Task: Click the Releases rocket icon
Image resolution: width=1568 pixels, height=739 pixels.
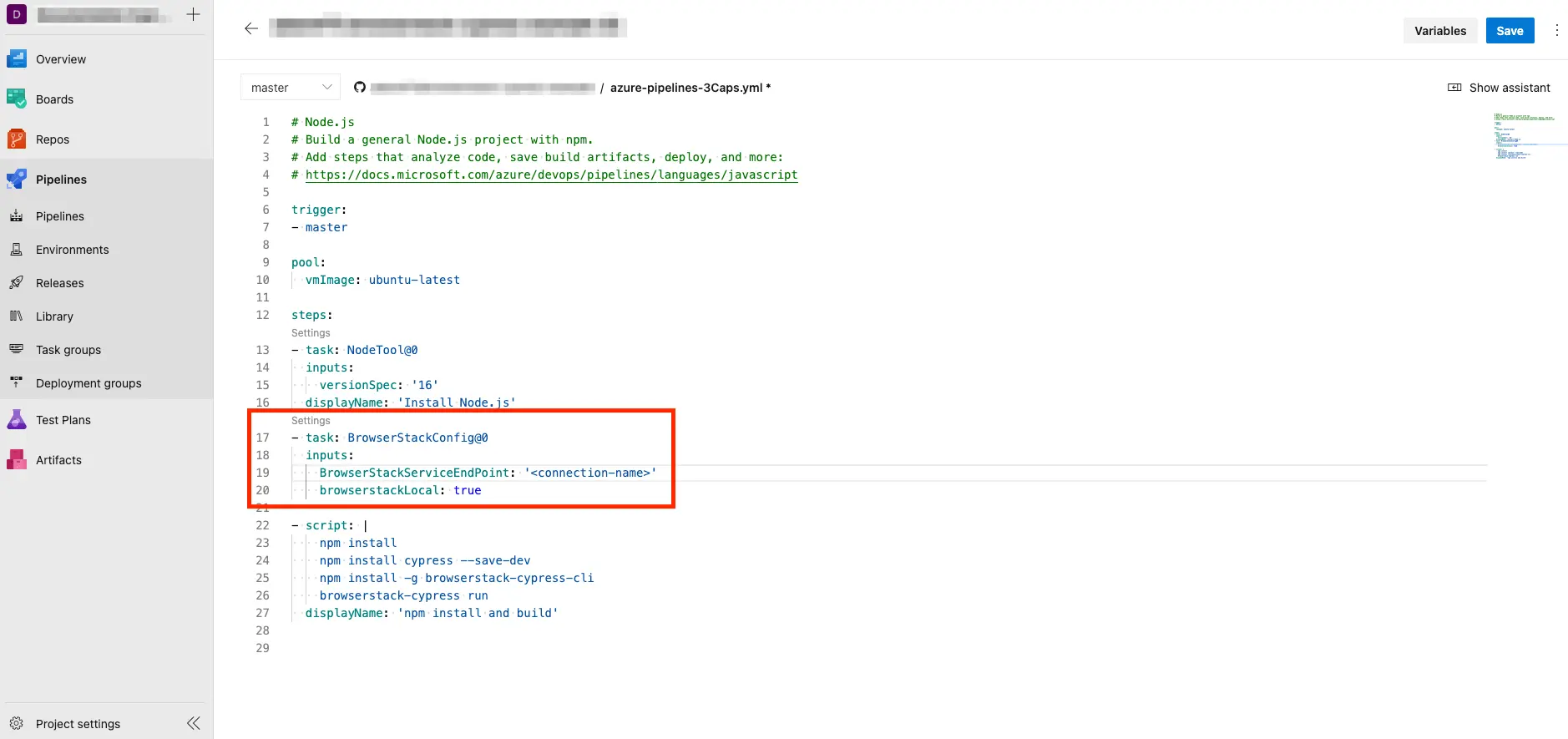Action: coord(17,283)
